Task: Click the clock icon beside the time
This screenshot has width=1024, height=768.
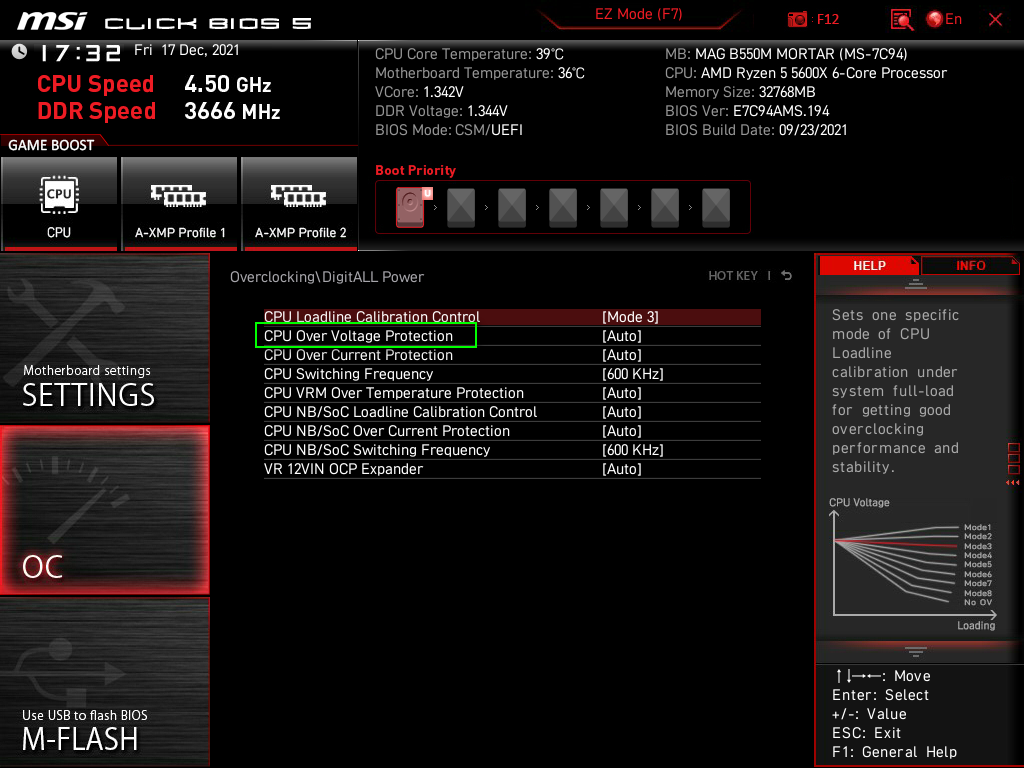Action: 19,52
